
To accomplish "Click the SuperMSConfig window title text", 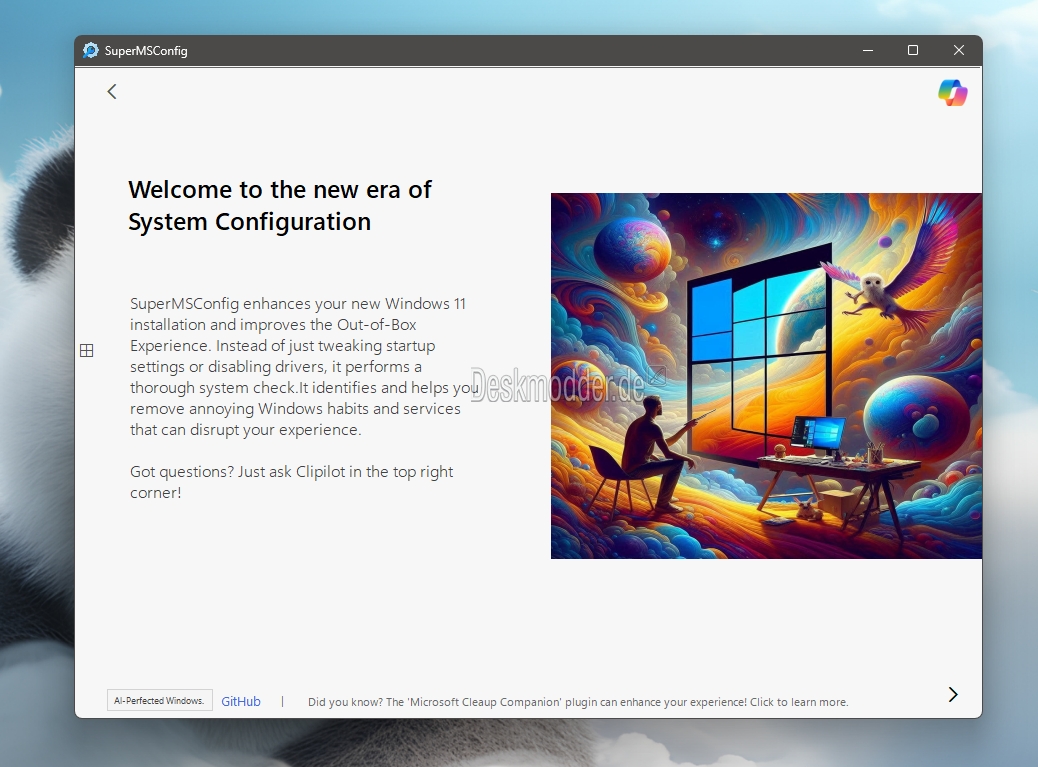I will coord(146,51).
